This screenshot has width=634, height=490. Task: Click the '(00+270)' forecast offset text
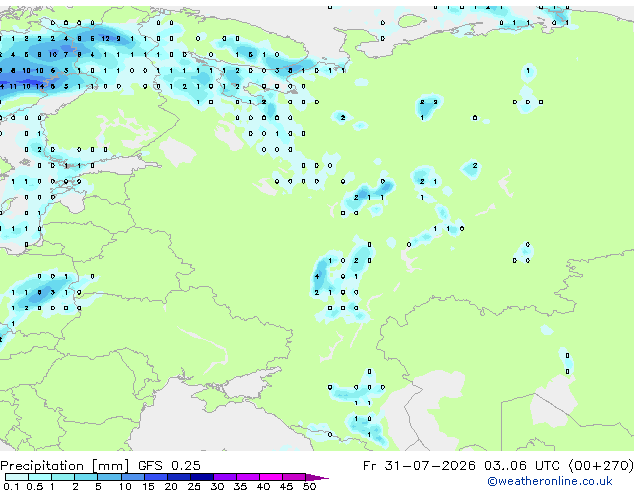tap(601, 466)
